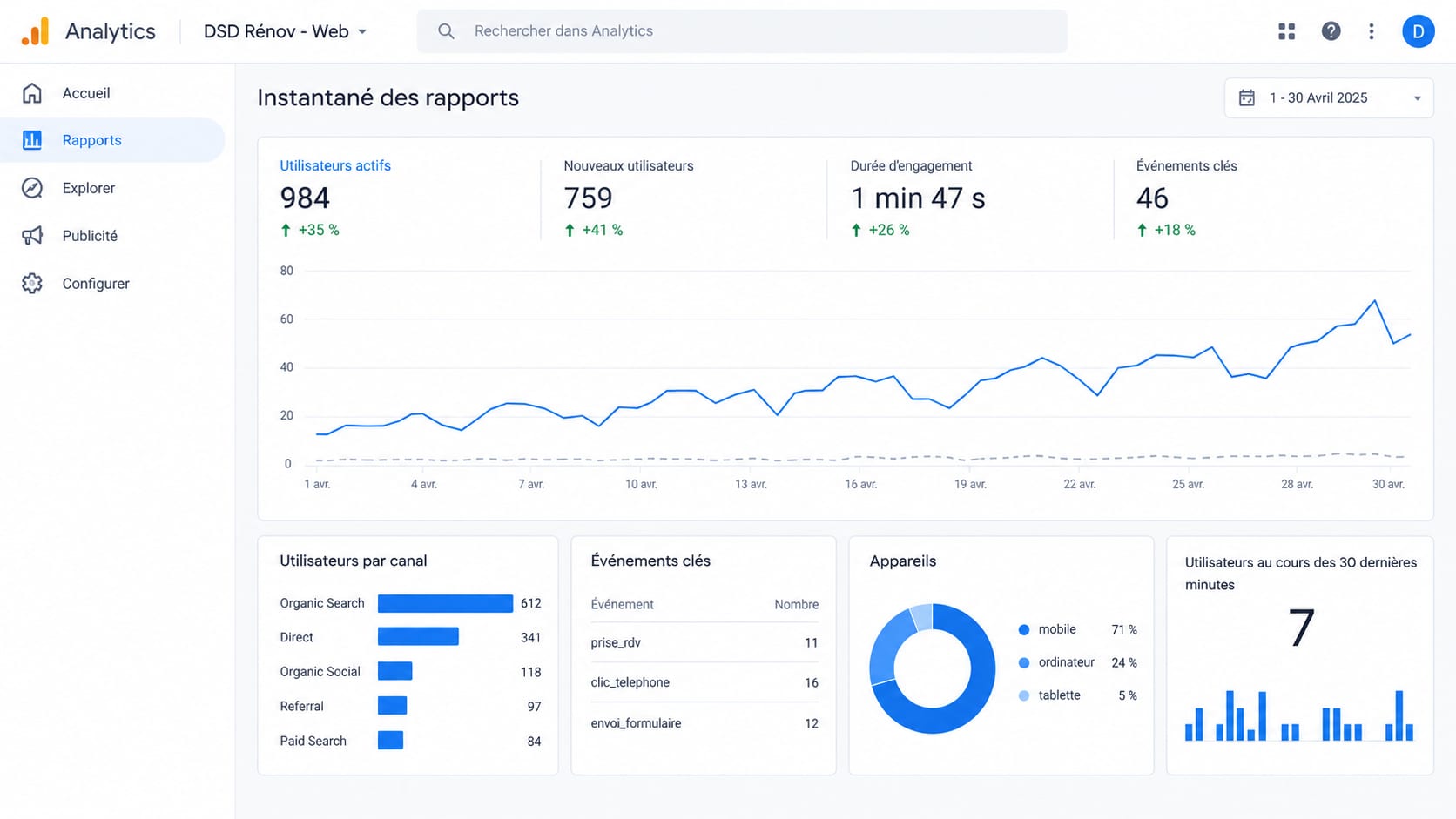Click the Configurer gear icon
The height and width of the screenshot is (819, 1456).
click(x=32, y=284)
